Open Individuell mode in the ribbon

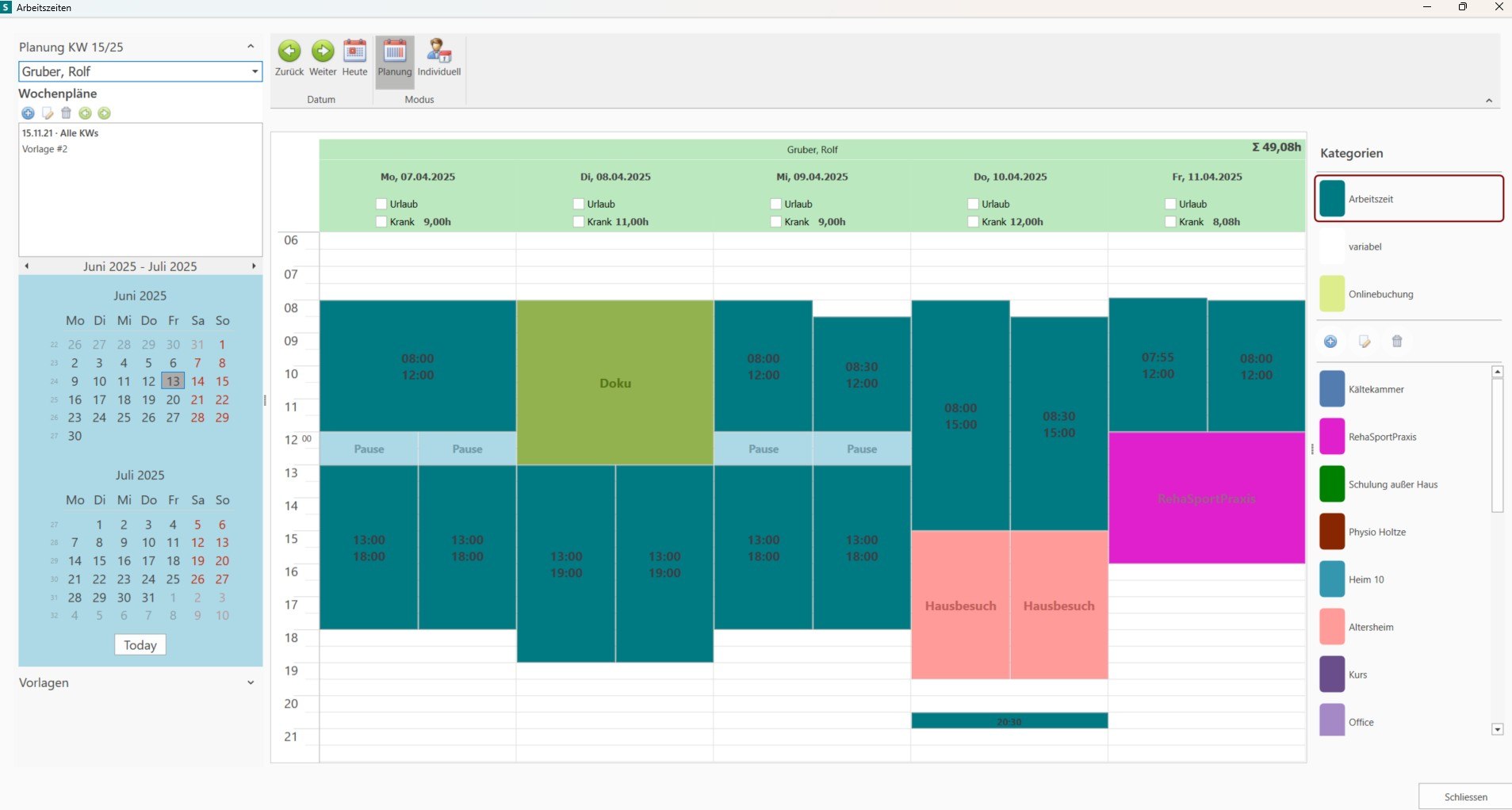pyautogui.click(x=438, y=50)
